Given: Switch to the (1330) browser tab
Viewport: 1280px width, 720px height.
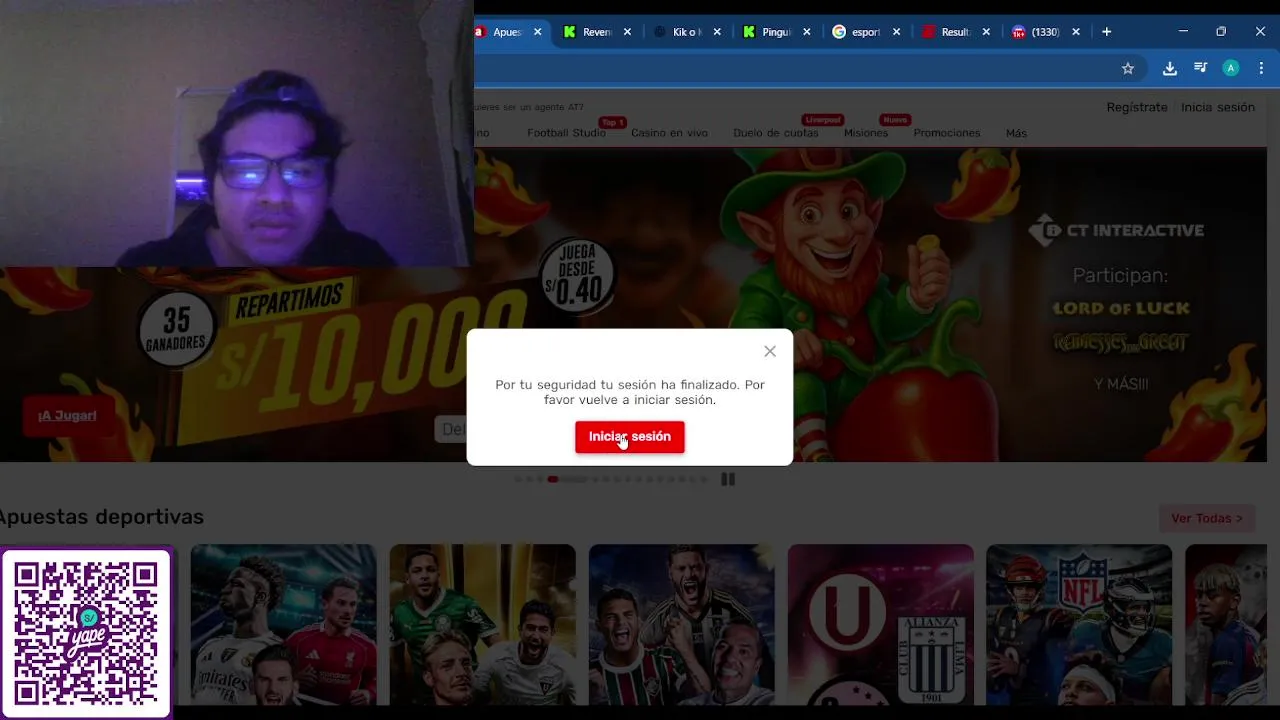Looking at the screenshot, I should pos(1045,32).
